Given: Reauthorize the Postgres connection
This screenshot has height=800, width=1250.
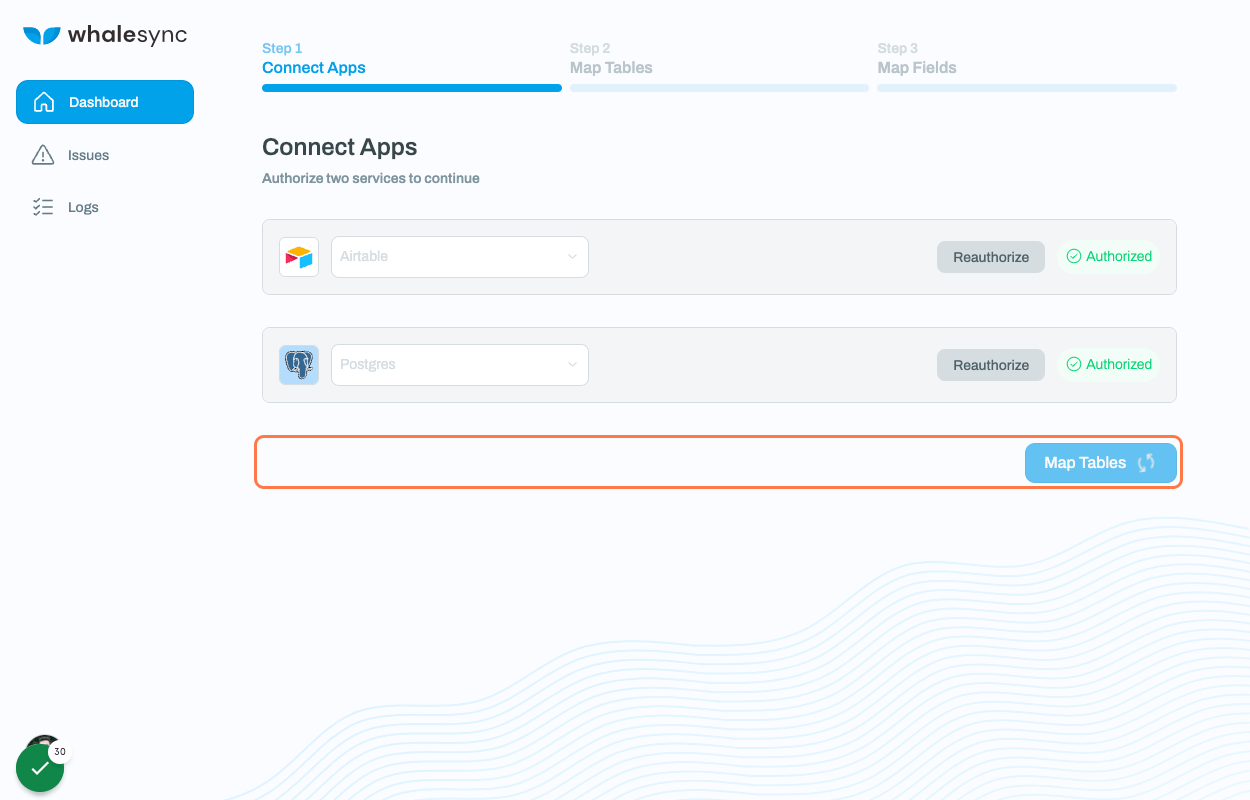Looking at the screenshot, I should coord(991,365).
